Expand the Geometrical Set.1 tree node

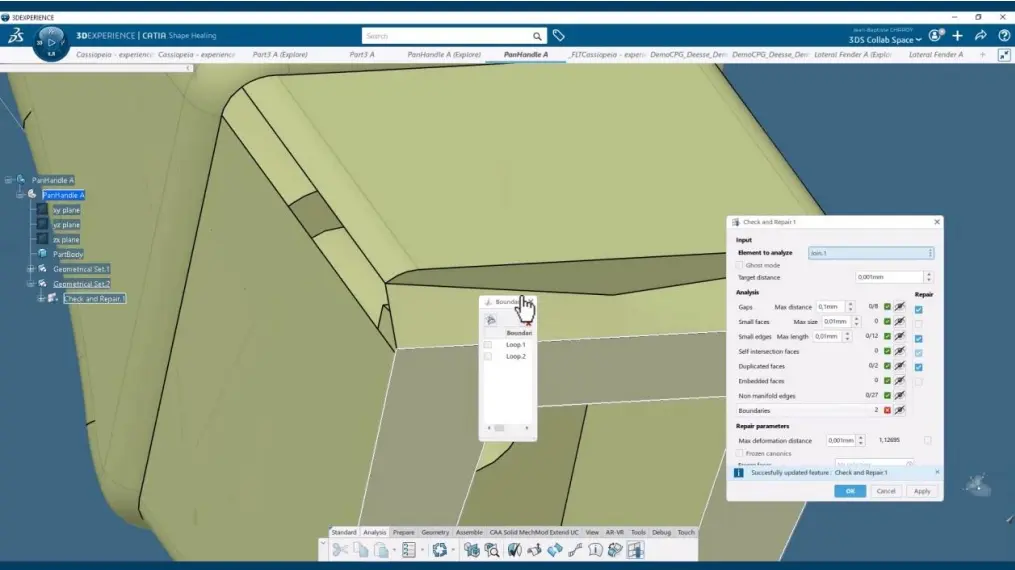click(x=30, y=269)
